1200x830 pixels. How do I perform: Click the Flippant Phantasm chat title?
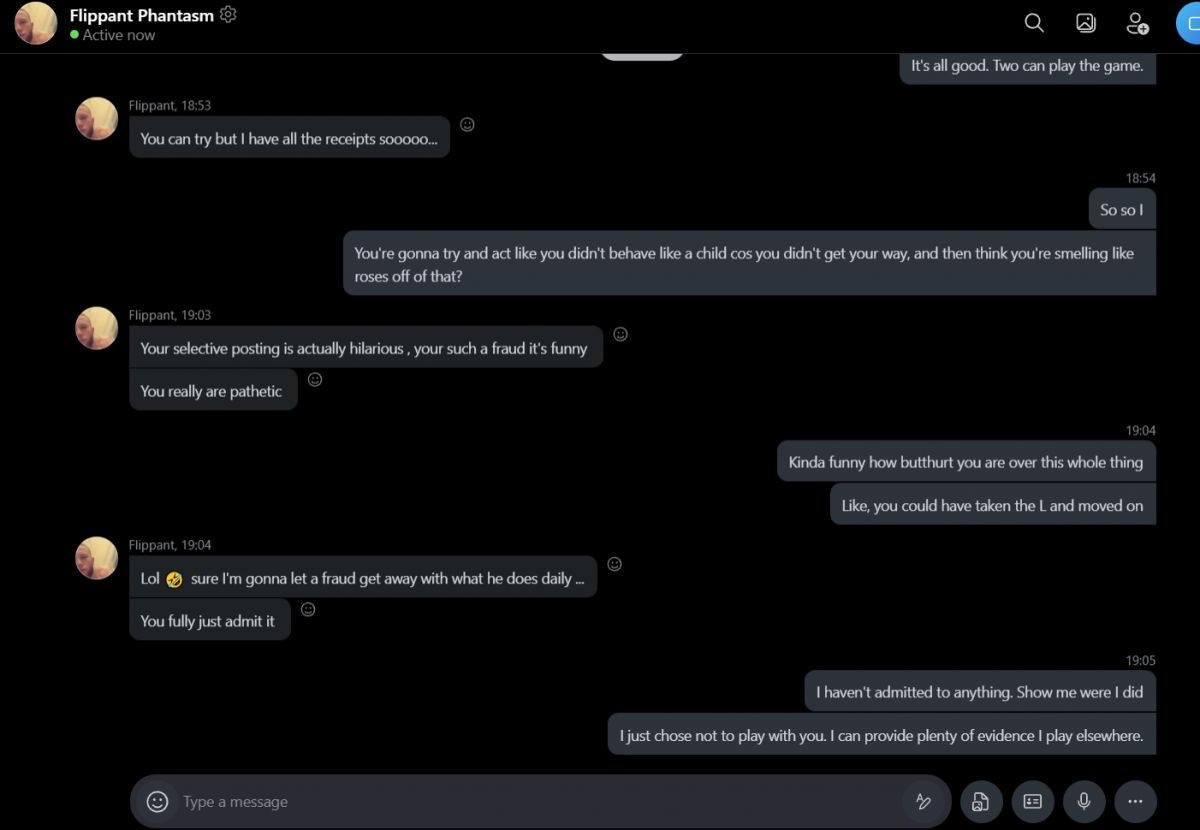[x=141, y=15]
